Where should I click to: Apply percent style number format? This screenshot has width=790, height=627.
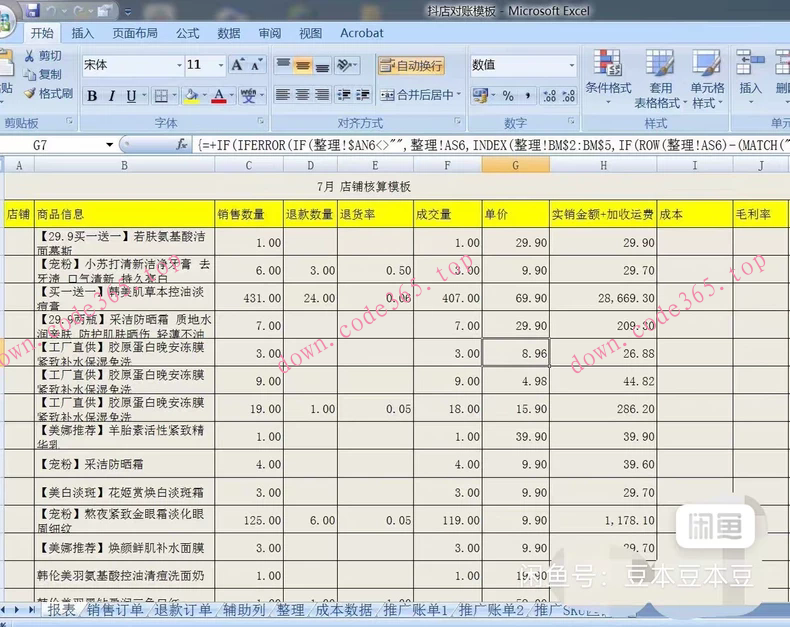coord(508,96)
